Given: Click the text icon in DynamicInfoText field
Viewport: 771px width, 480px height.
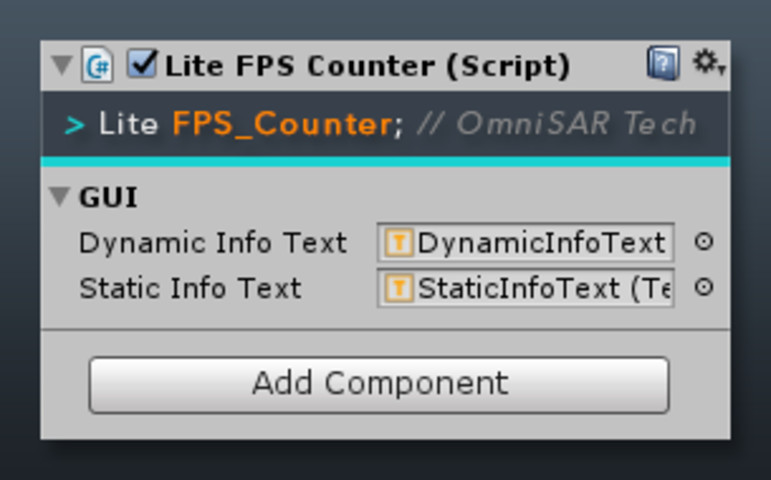Looking at the screenshot, I should pyautogui.click(x=399, y=242).
